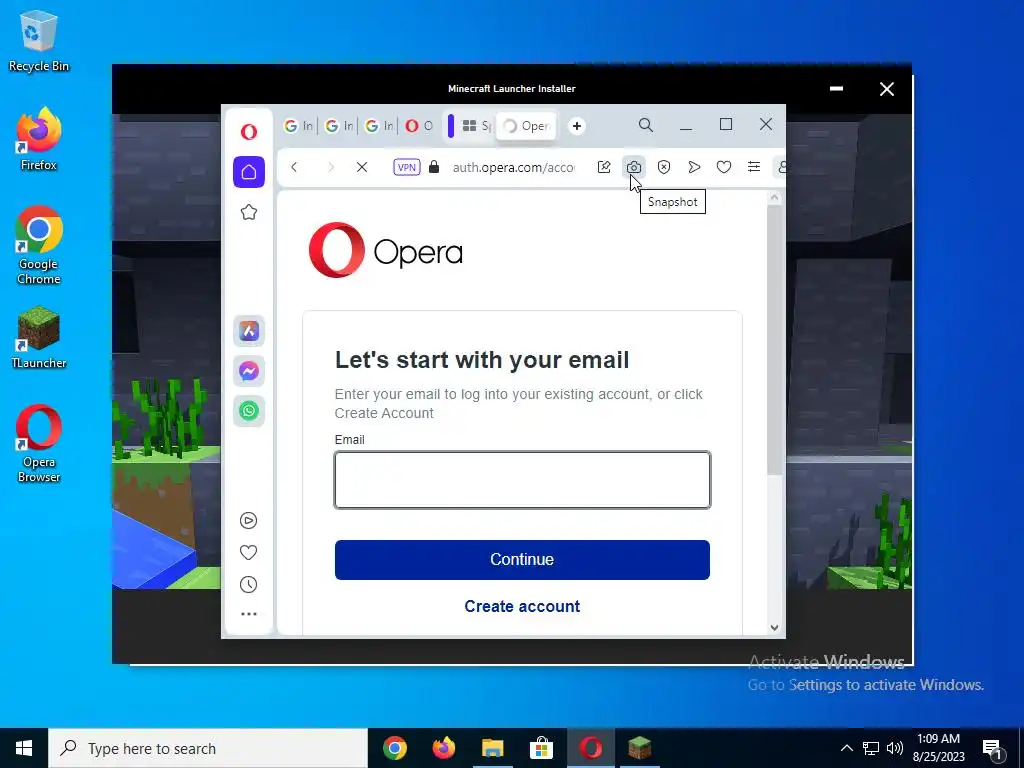Open Pinboards heart icon in sidebar
Viewport: 1024px width, 768px height.
coord(248,552)
